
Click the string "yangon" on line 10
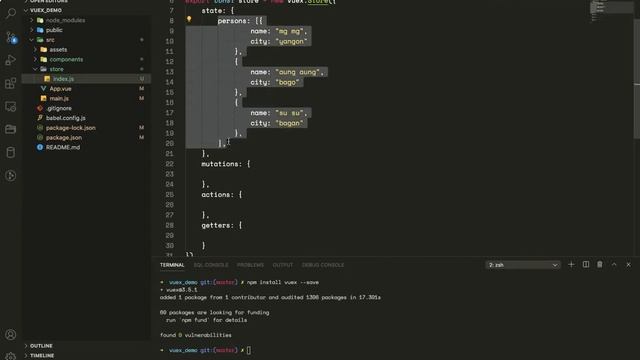coord(291,42)
